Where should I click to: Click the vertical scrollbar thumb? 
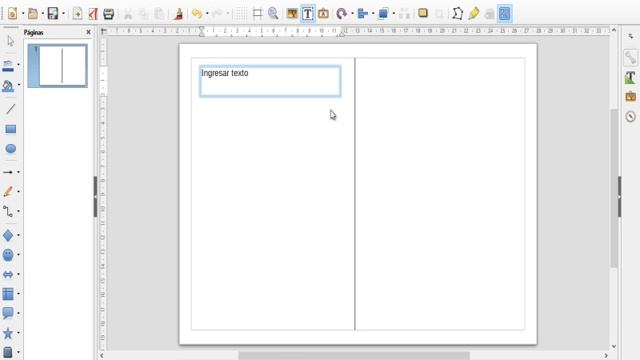pos(614,189)
